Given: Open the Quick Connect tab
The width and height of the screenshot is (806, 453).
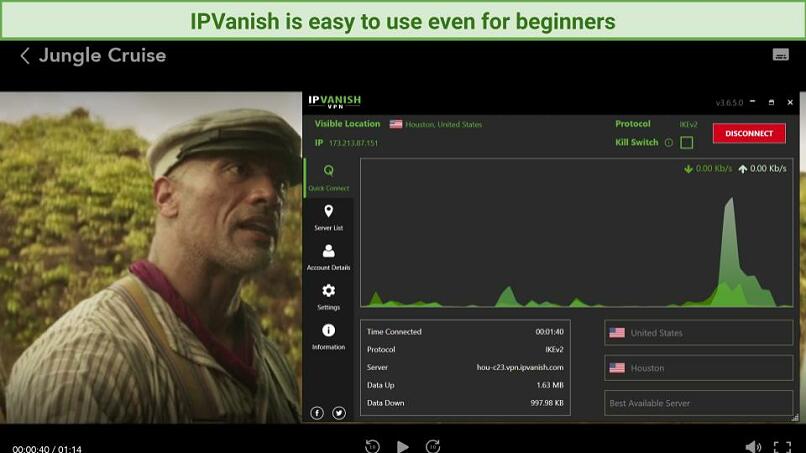Looking at the screenshot, I should coord(328,177).
